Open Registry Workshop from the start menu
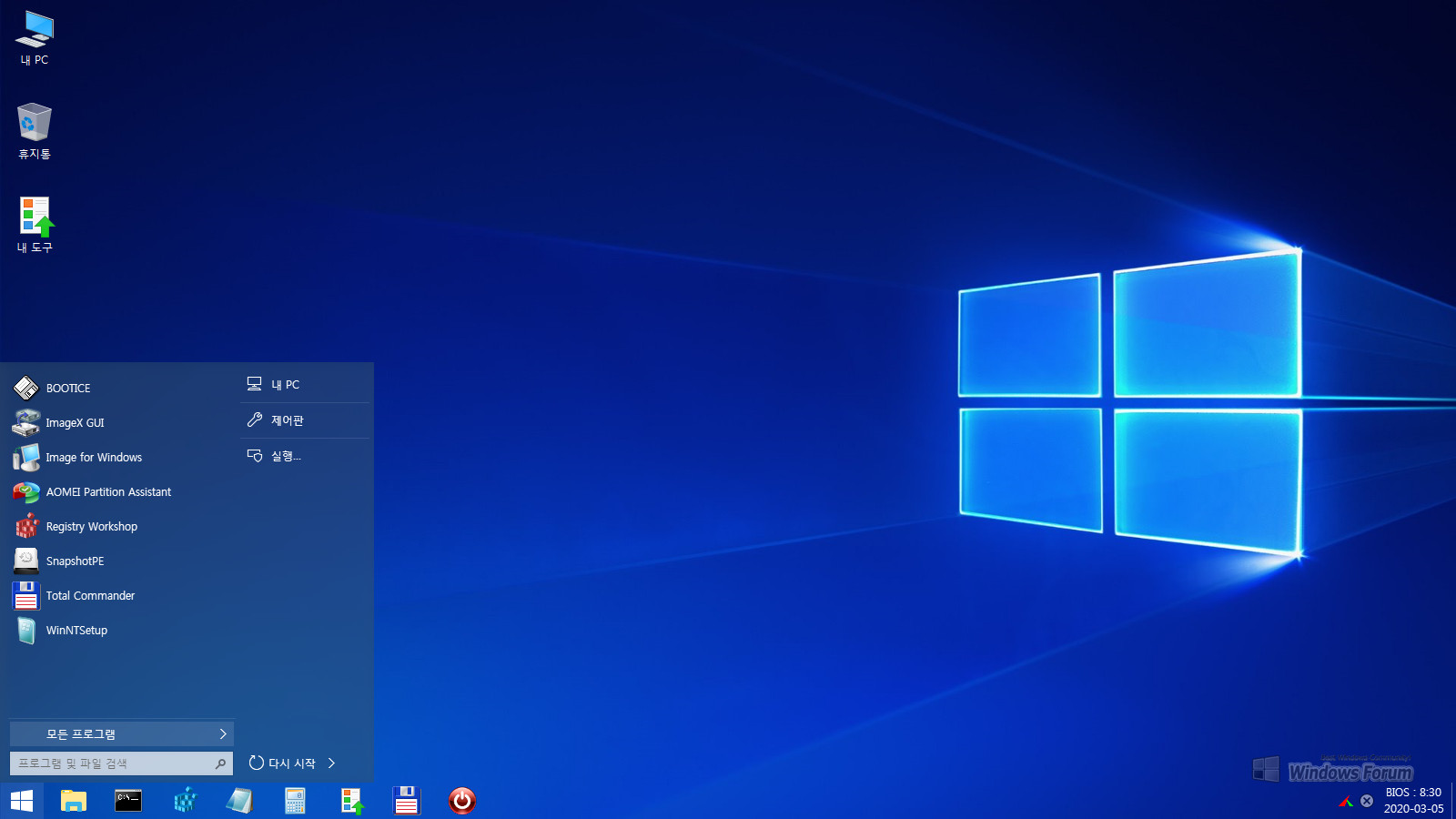Viewport: 1456px width, 819px height. 120,526
